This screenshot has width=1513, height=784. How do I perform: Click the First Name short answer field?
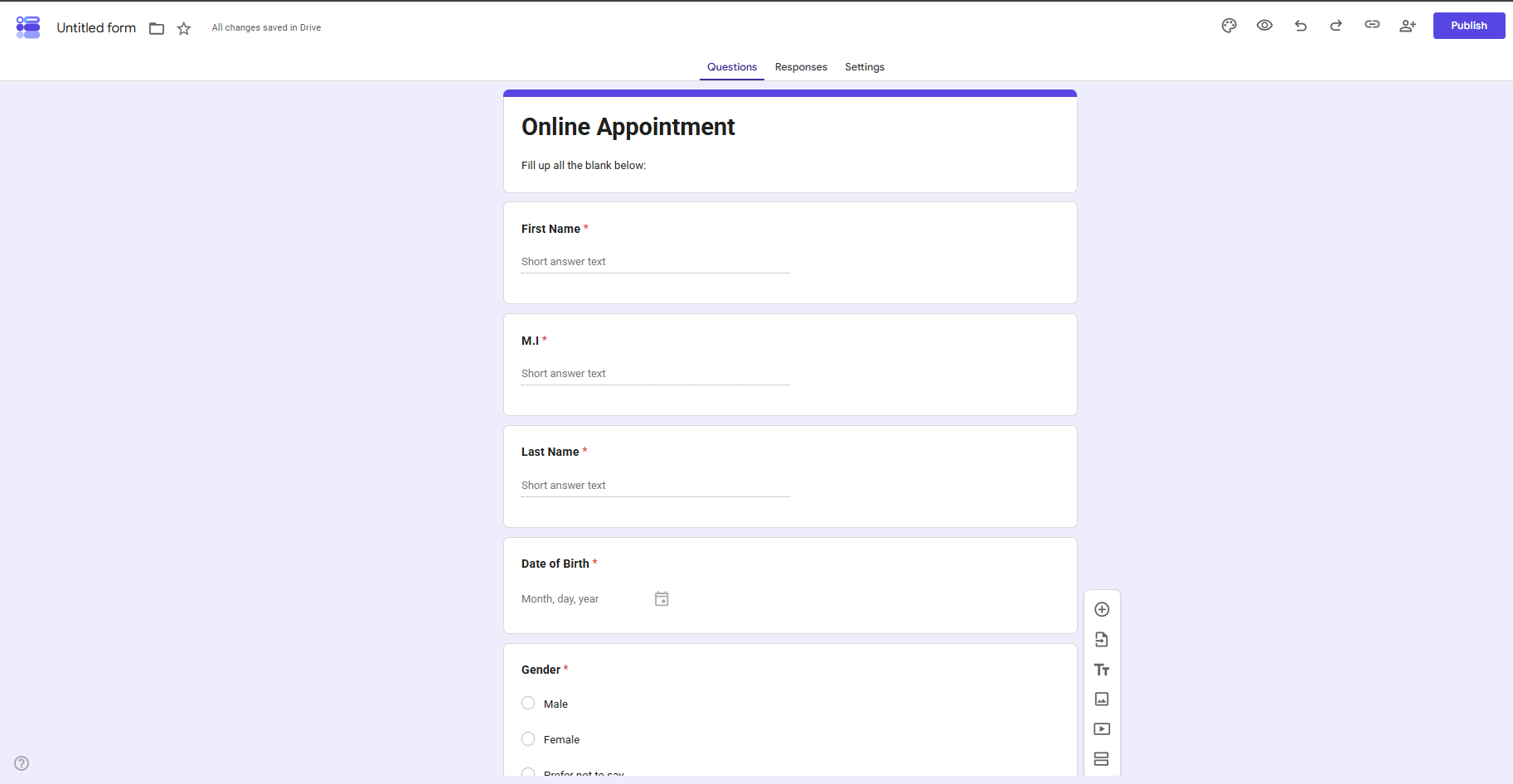pyautogui.click(x=656, y=262)
